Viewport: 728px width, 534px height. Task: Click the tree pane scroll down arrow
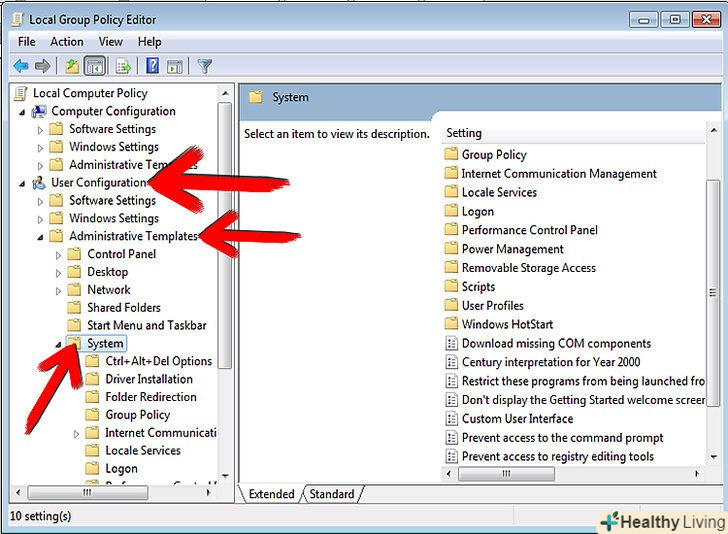[x=225, y=476]
